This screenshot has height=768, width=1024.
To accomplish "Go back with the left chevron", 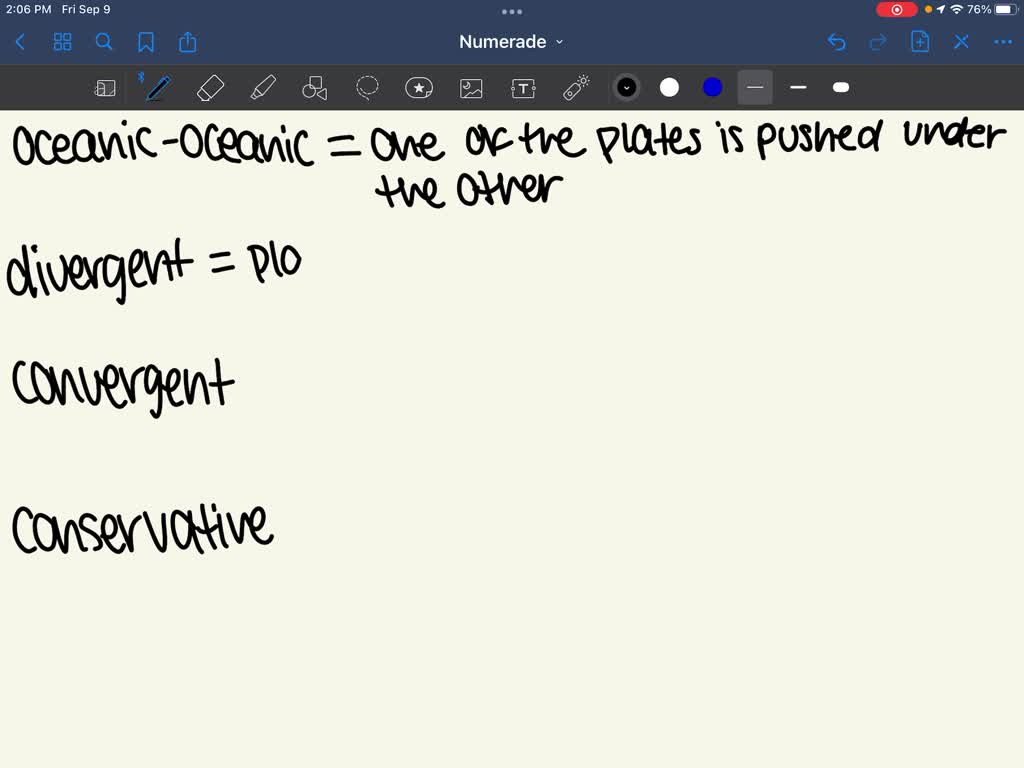I will 20,42.
